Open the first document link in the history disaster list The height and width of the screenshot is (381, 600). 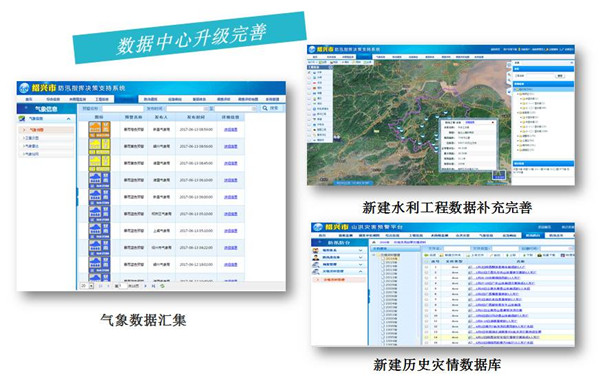pyautogui.click(x=500, y=267)
